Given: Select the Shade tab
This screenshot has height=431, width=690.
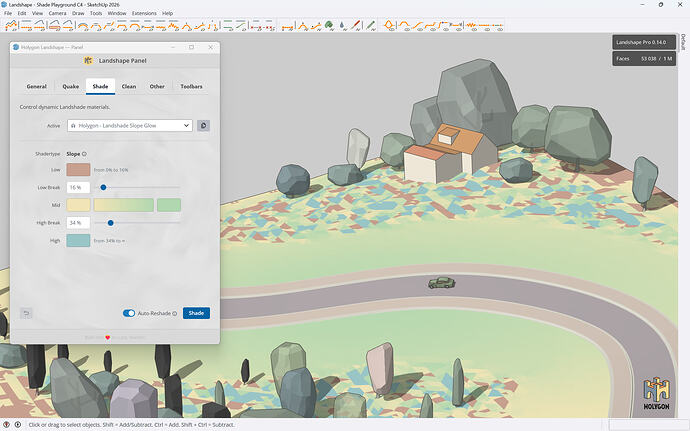Looking at the screenshot, I should [100, 86].
